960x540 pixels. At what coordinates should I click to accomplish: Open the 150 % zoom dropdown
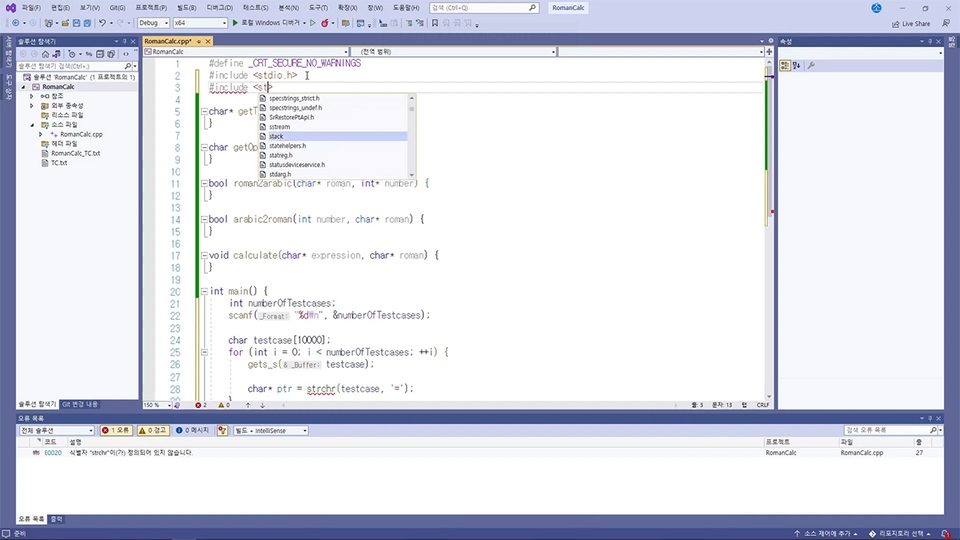157,405
